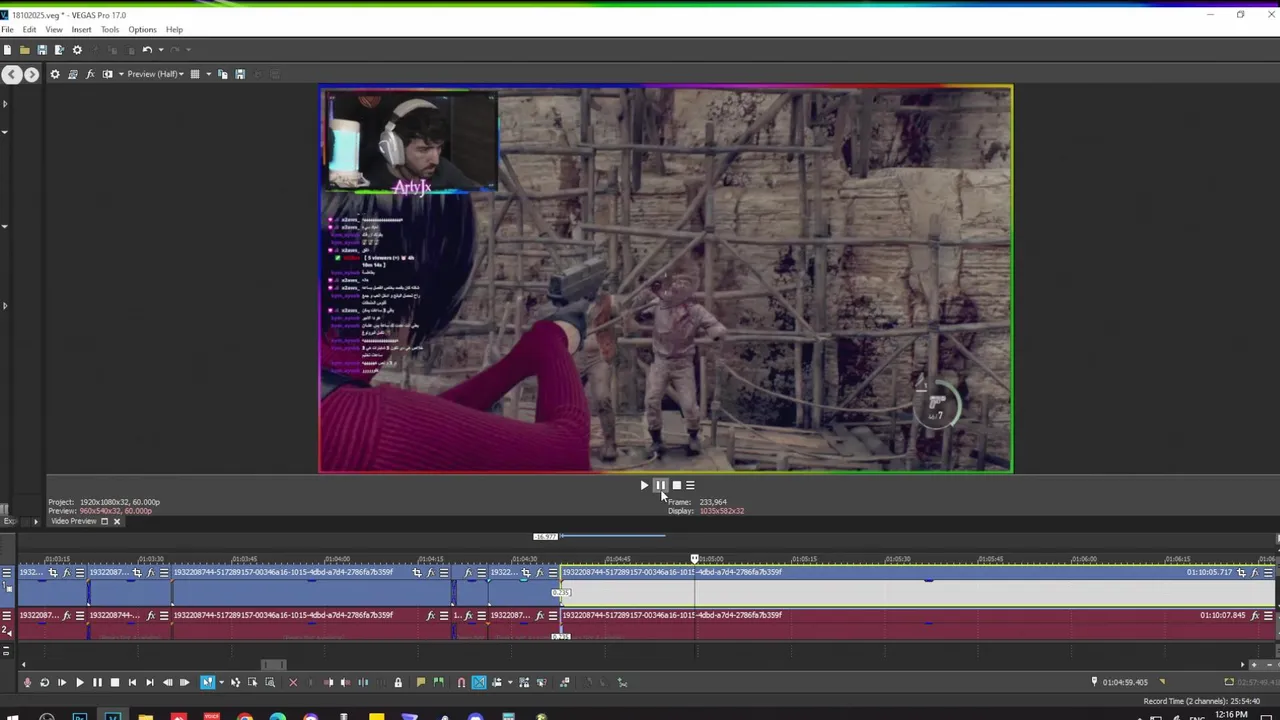Select the Envelope Edit tool
Viewport: 1280px width, 720px height.
pos(235,682)
